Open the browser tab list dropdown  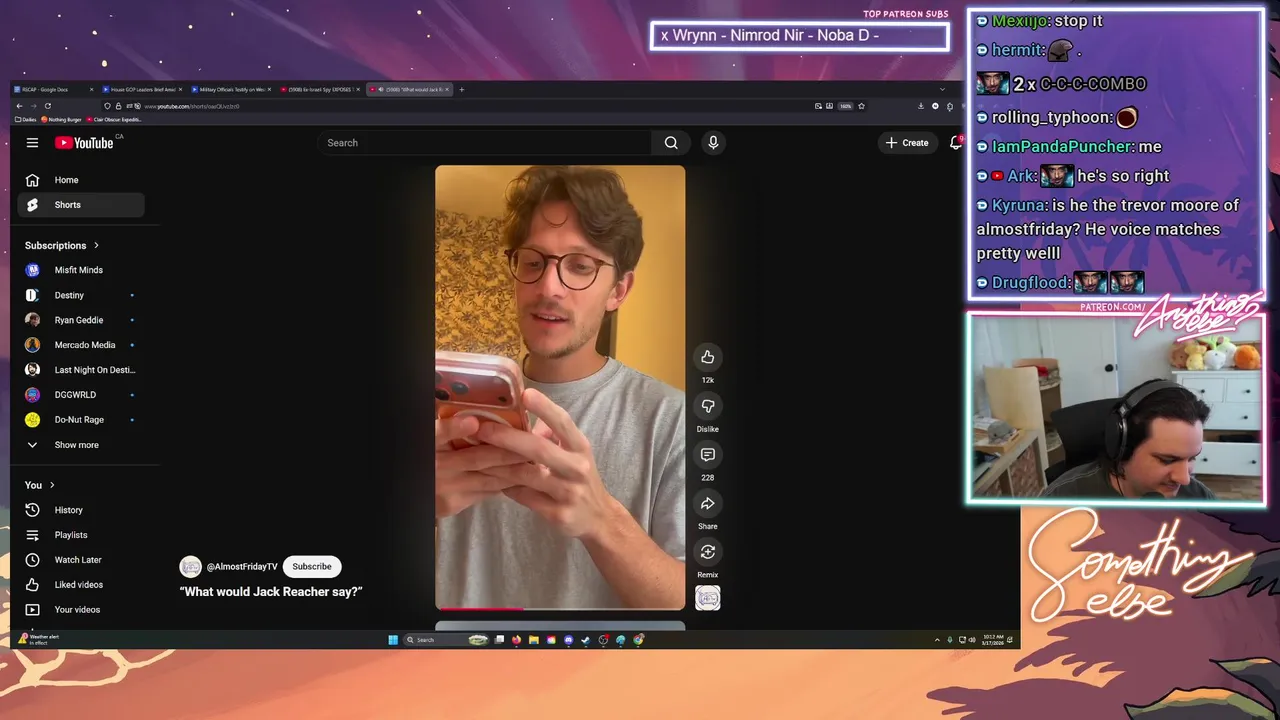click(942, 89)
